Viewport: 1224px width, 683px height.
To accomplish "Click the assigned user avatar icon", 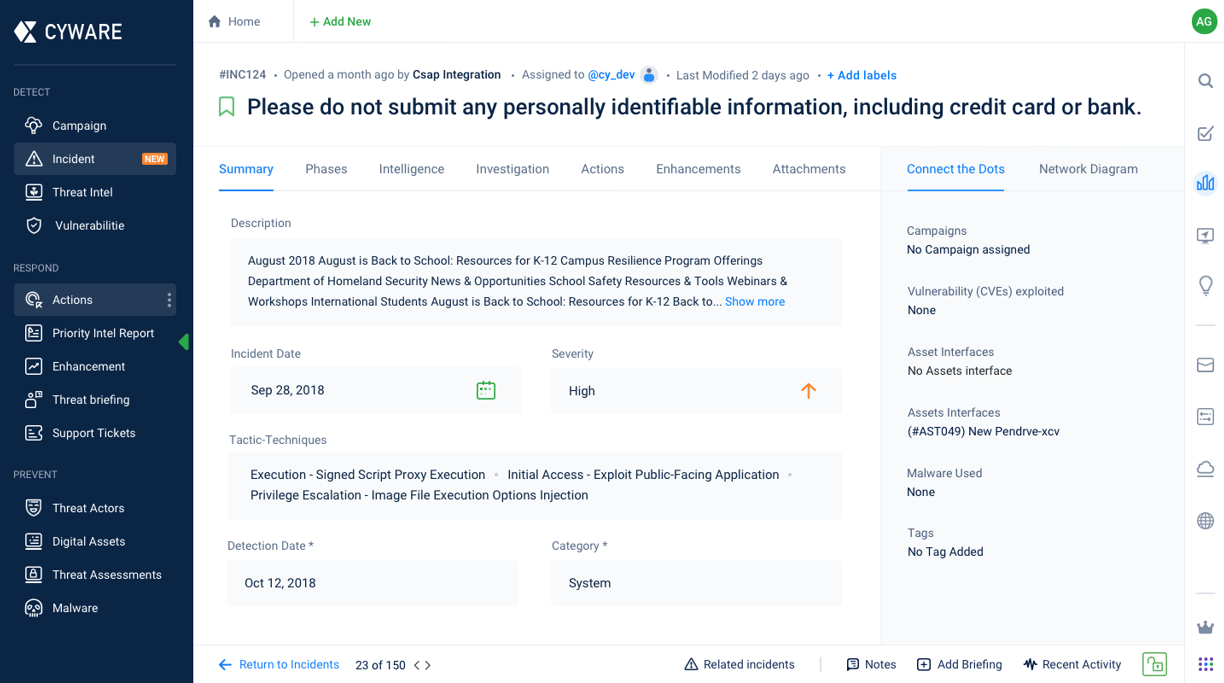I will 649,75.
